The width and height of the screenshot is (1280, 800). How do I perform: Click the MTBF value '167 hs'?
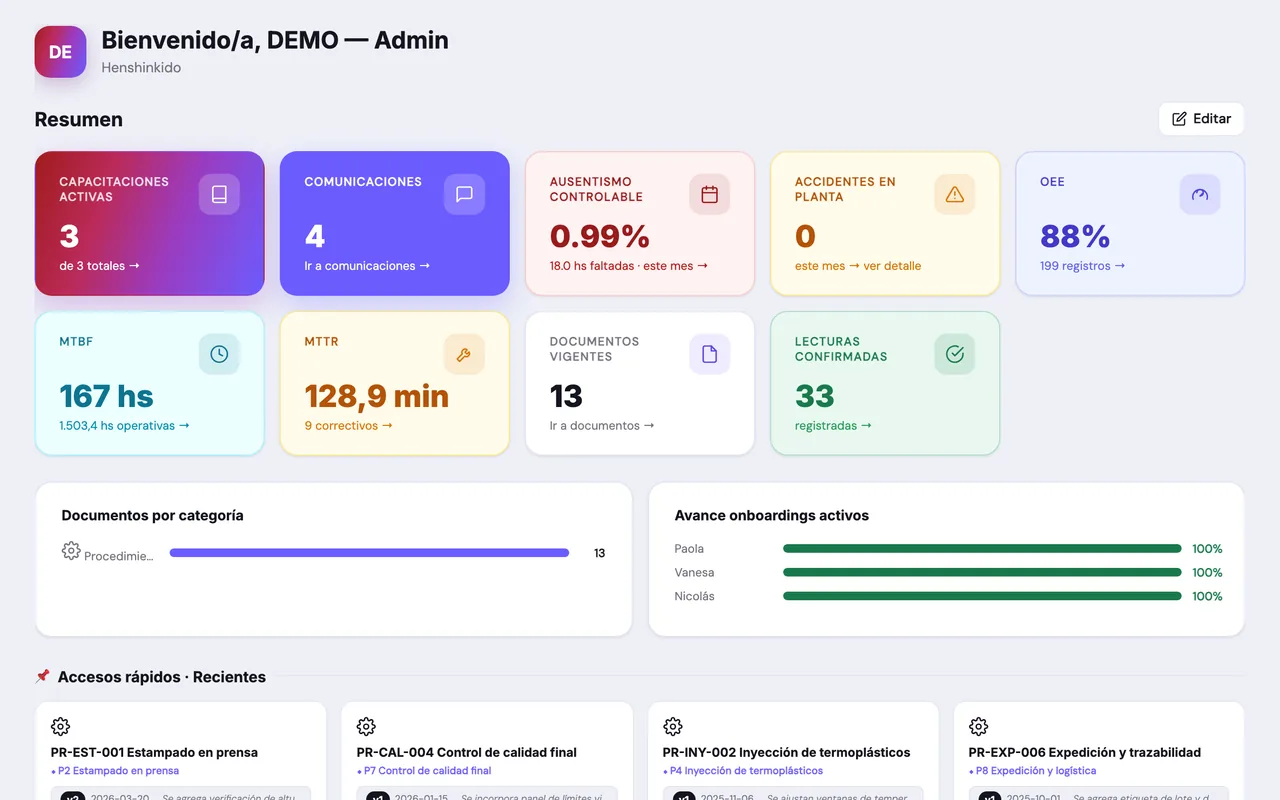(x=107, y=396)
